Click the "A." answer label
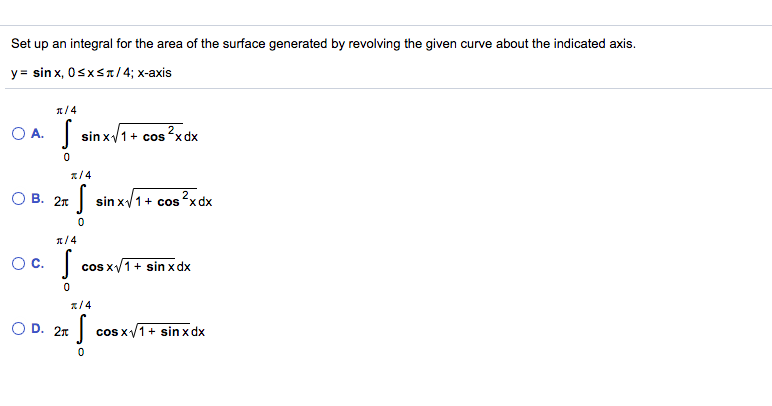Image resolution: width=772 pixels, height=406 pixels. (x=38, y=136)
